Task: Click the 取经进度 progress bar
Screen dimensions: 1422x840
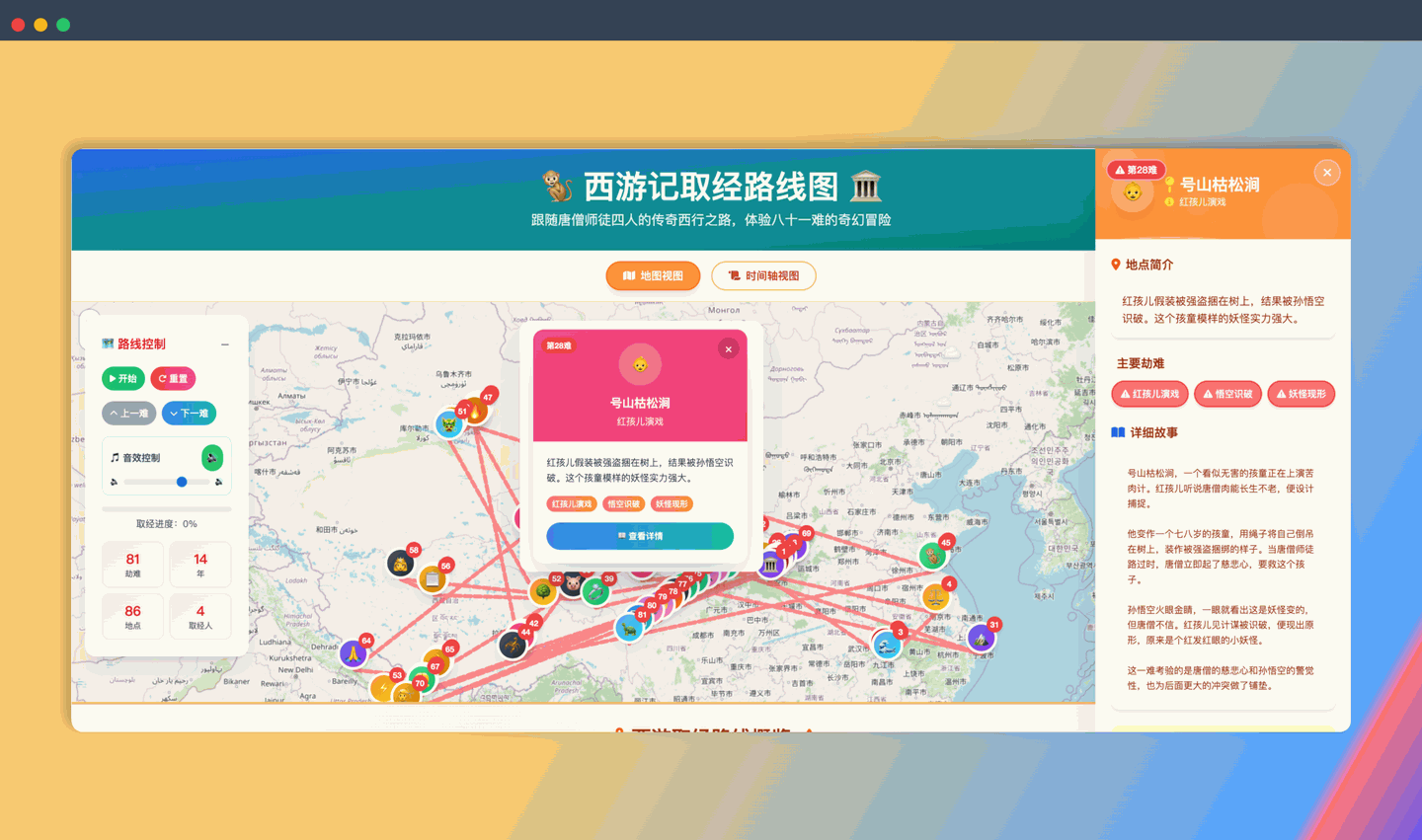Action: pyautogui.click(x=167, y=509)
